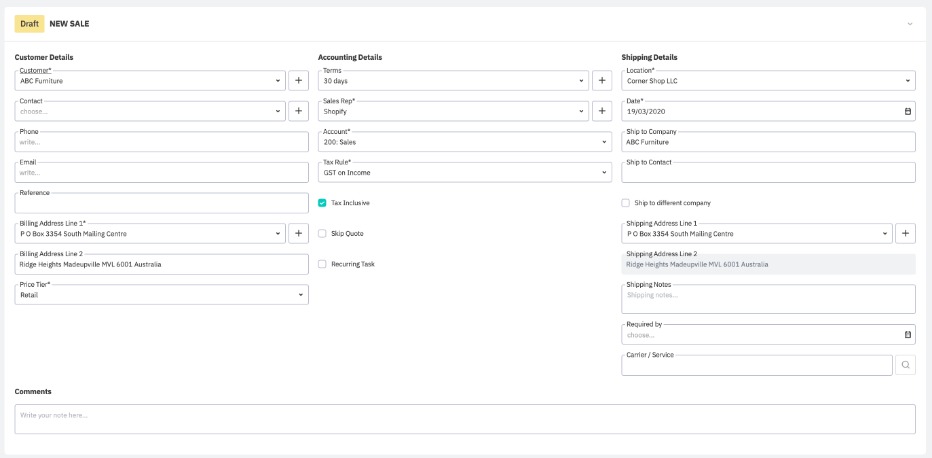Enable Ship to different company checkbox
This screenshot has width=932, height=458.
[626, 203]
